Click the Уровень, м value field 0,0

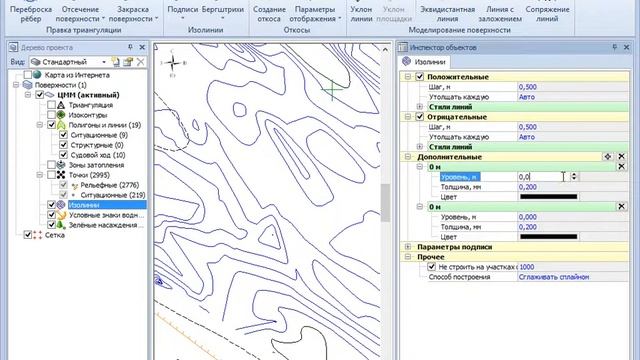point(544,176)
